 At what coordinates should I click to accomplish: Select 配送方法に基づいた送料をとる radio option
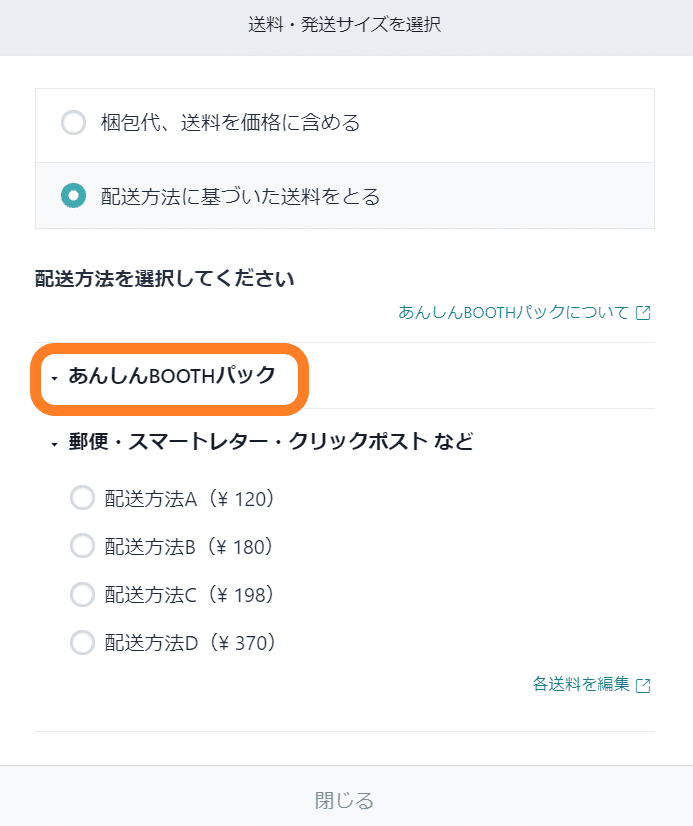coord(73,196)
